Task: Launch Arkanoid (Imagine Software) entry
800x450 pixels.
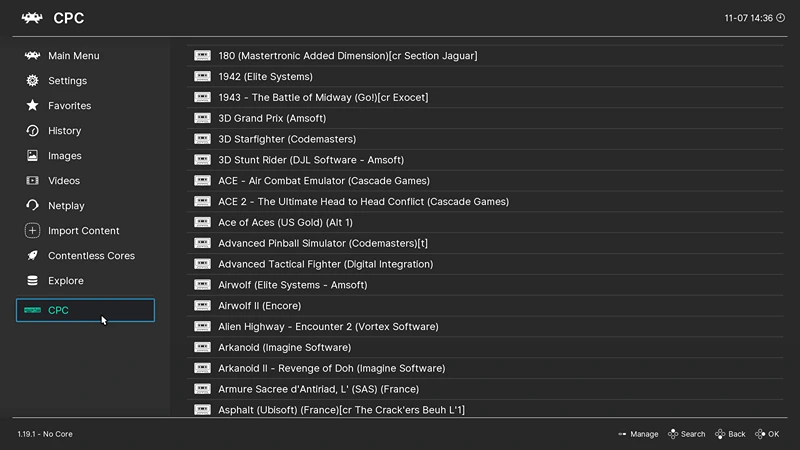Action: pos(485,347)
